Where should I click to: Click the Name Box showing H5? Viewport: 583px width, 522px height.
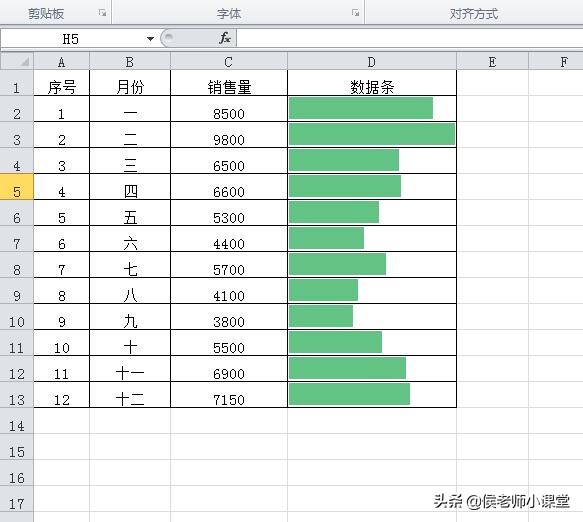click(71, 39)
